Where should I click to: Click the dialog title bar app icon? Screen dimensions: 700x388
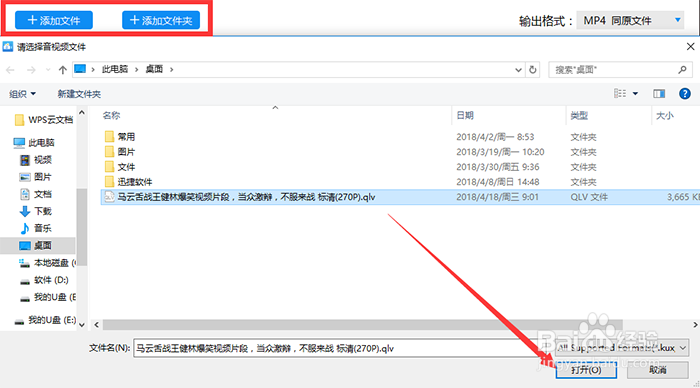(8, 46)
